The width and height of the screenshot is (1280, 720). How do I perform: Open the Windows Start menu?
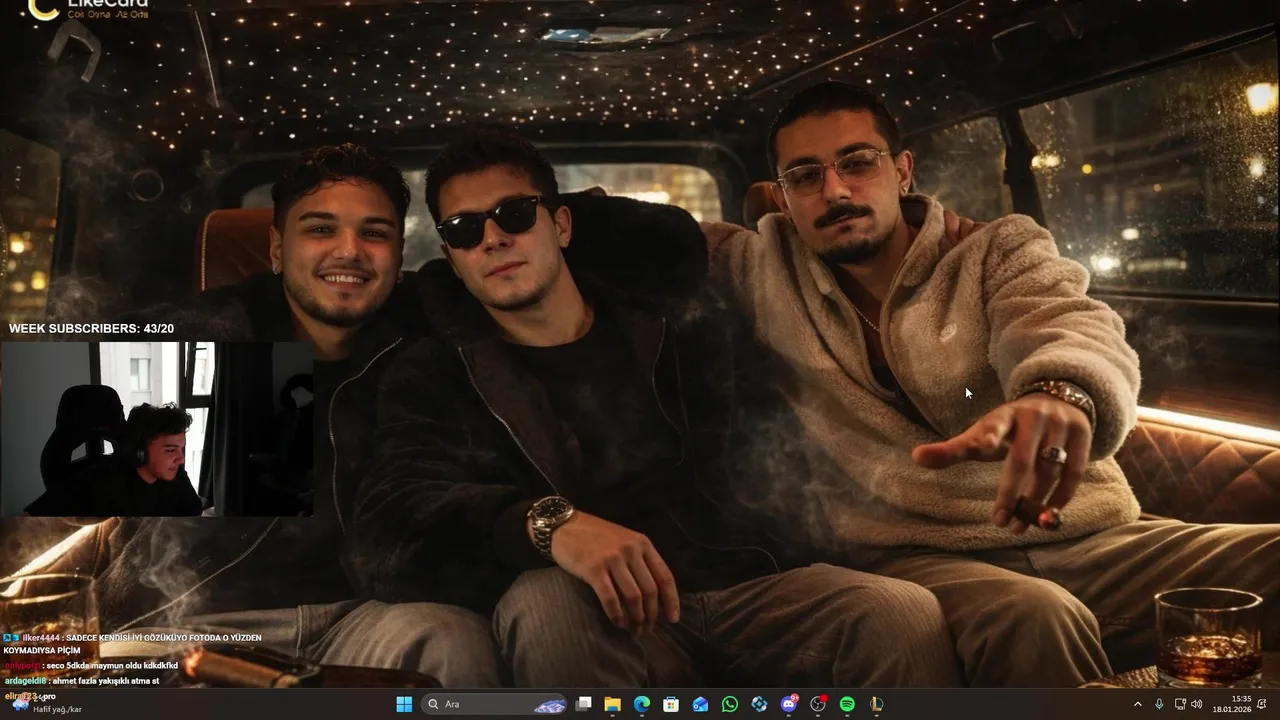tap(404, 704)
